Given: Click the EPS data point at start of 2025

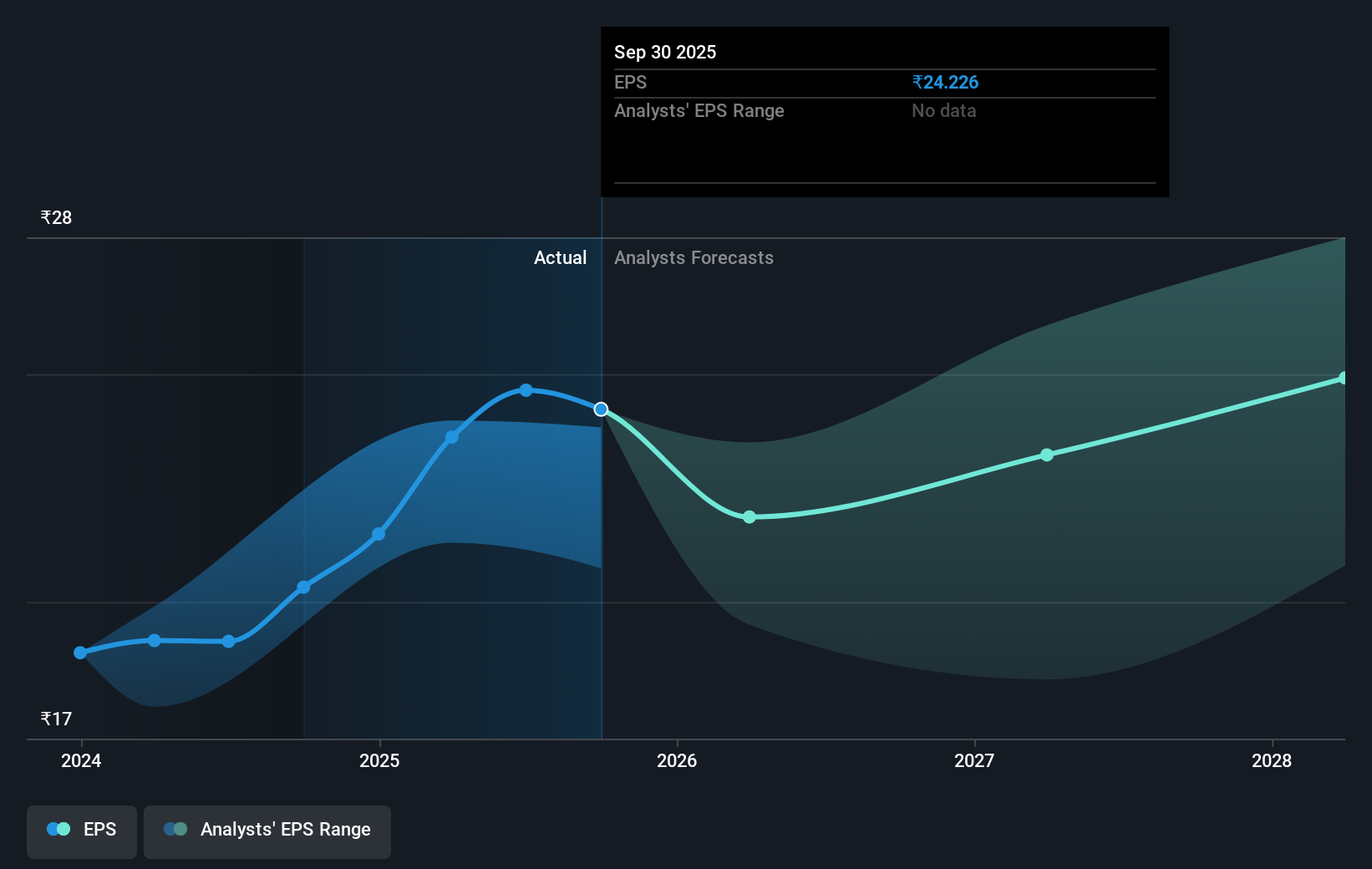Looking at the screenshot, I should coord(379,534).
